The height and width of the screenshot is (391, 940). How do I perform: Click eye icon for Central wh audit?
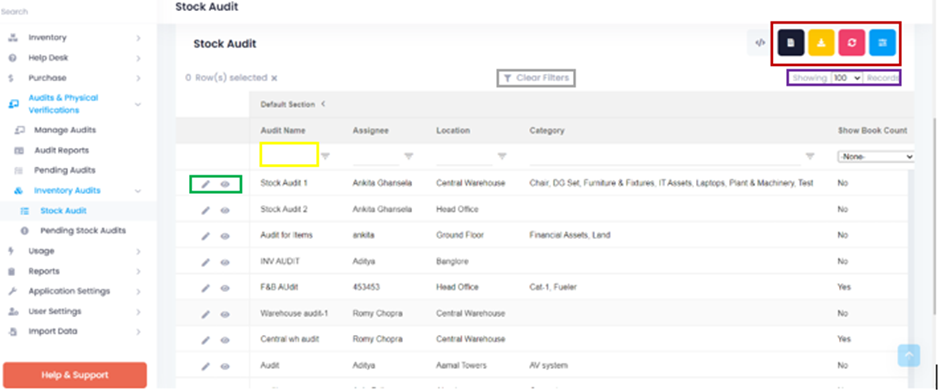(225, 340)
